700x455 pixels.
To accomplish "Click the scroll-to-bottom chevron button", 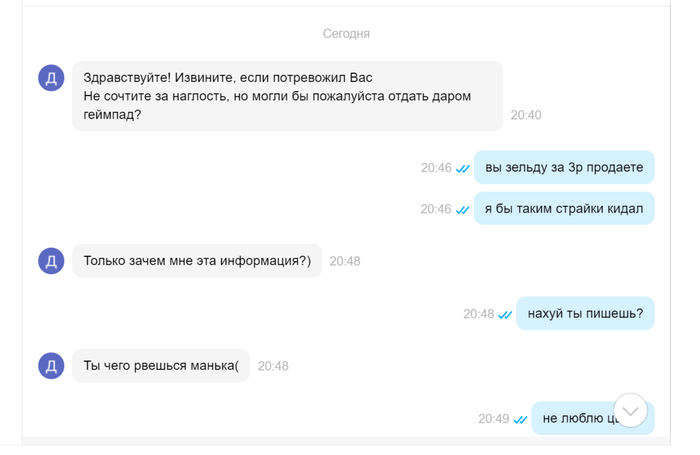I will click(x=631, y=410).
